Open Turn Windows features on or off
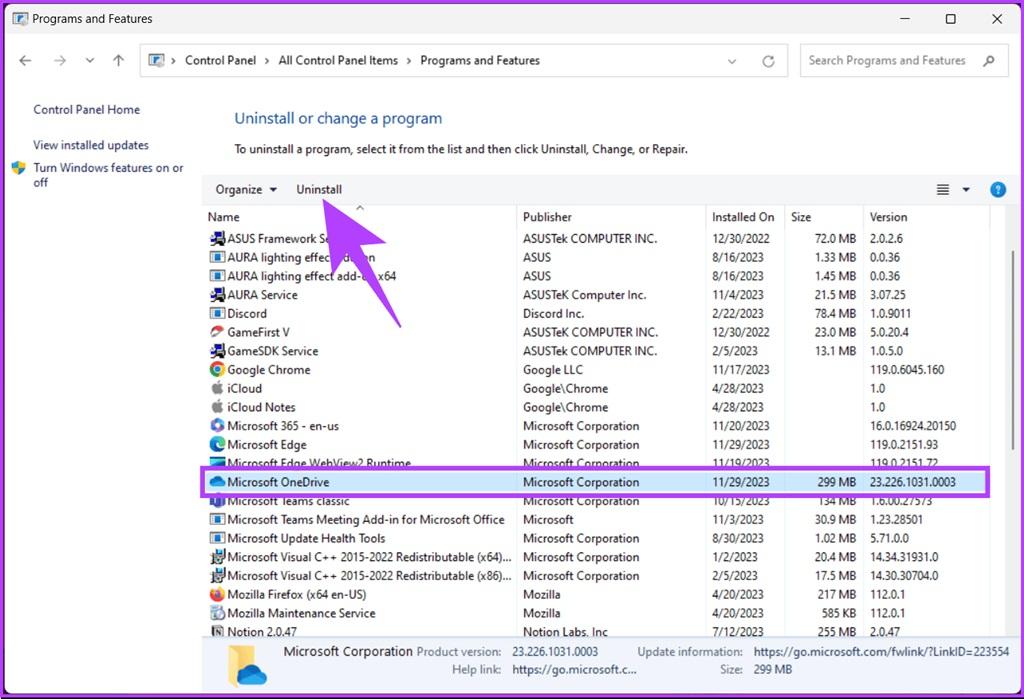1024x699 pixels. [108, 175]
